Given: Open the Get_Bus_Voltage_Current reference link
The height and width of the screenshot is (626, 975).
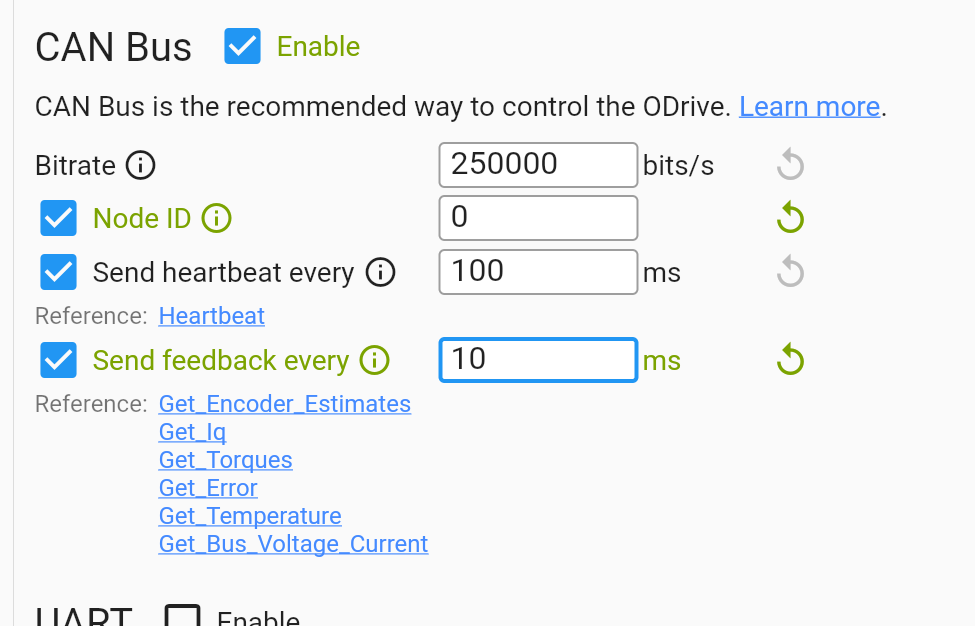Looking at the screenshot, I should (x=293, y=544).
